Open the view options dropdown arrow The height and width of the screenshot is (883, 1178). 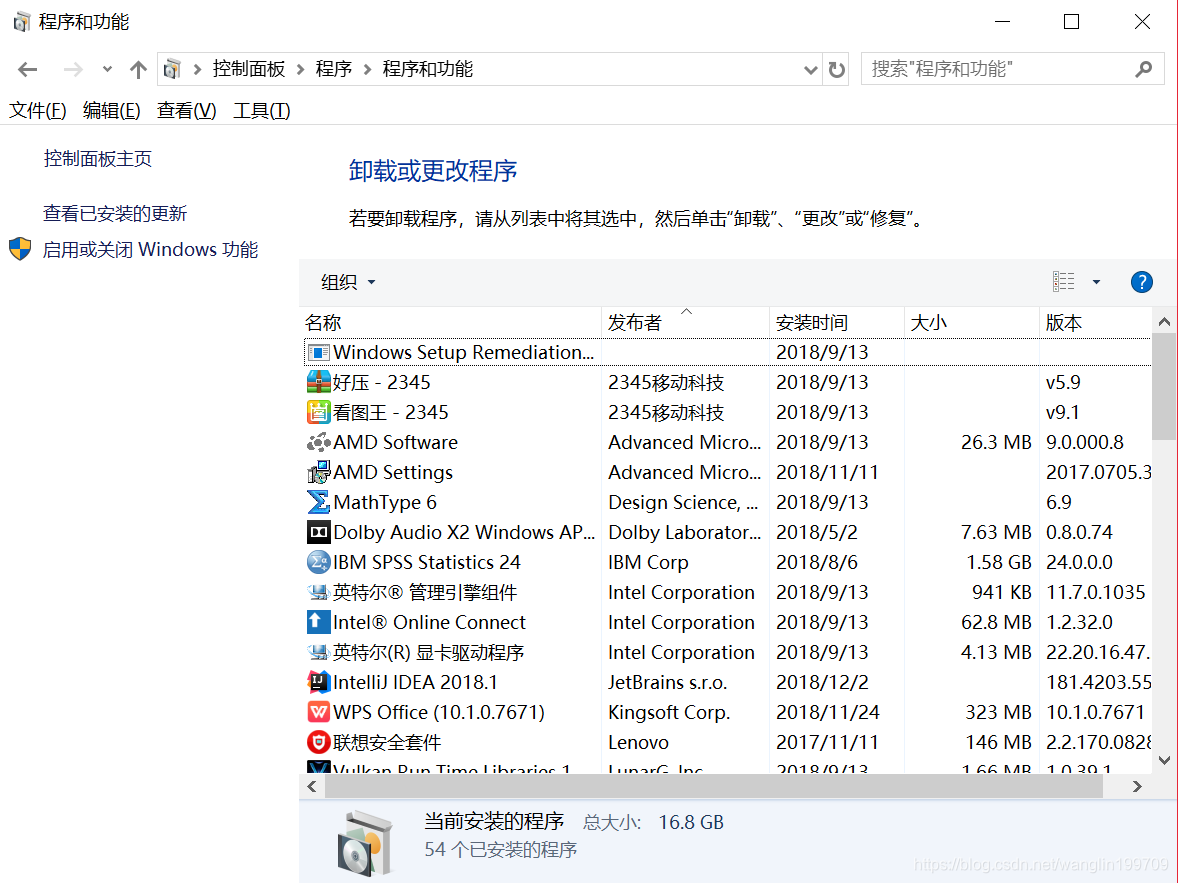(1096, 283)
